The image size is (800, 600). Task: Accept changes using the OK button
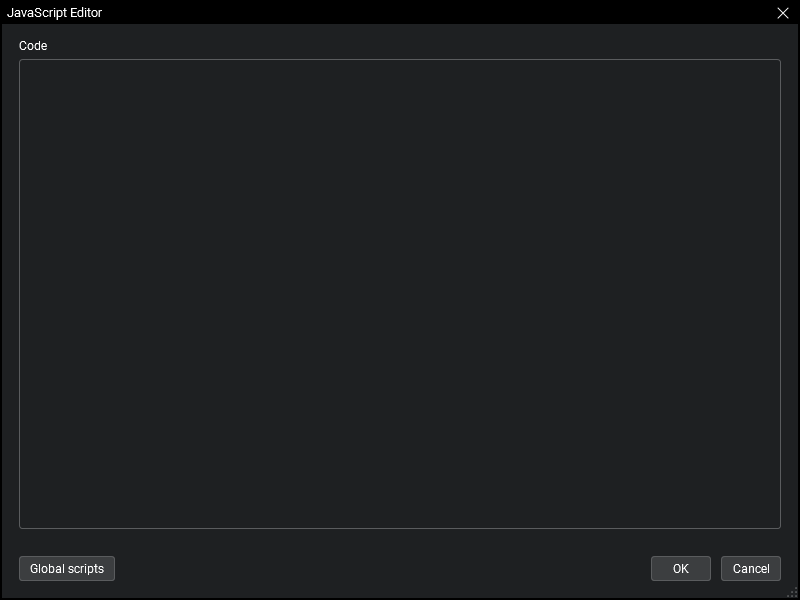tap(681, 568)
